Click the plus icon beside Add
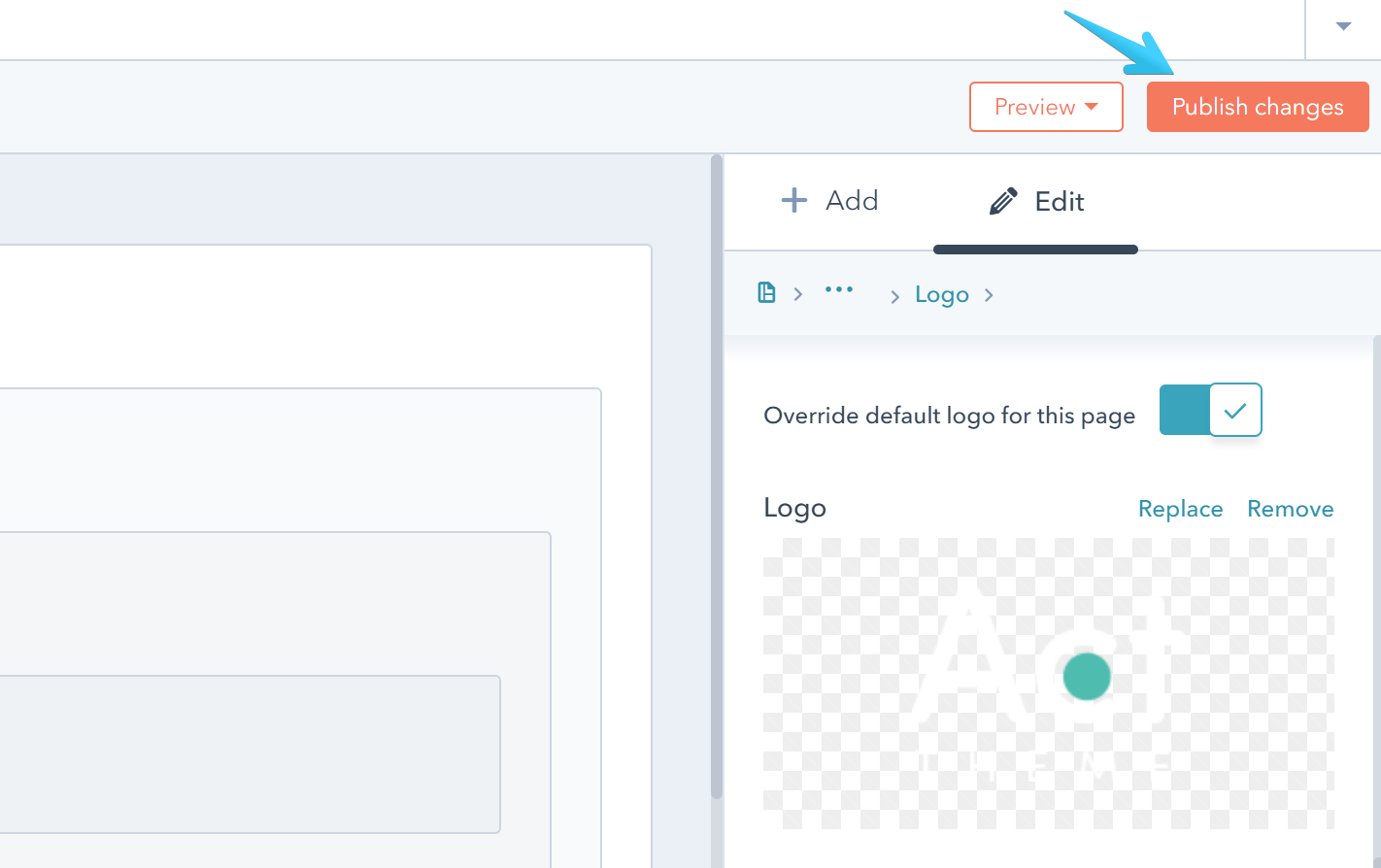The width and height of the screenshot is (1381, 868). 793,200
